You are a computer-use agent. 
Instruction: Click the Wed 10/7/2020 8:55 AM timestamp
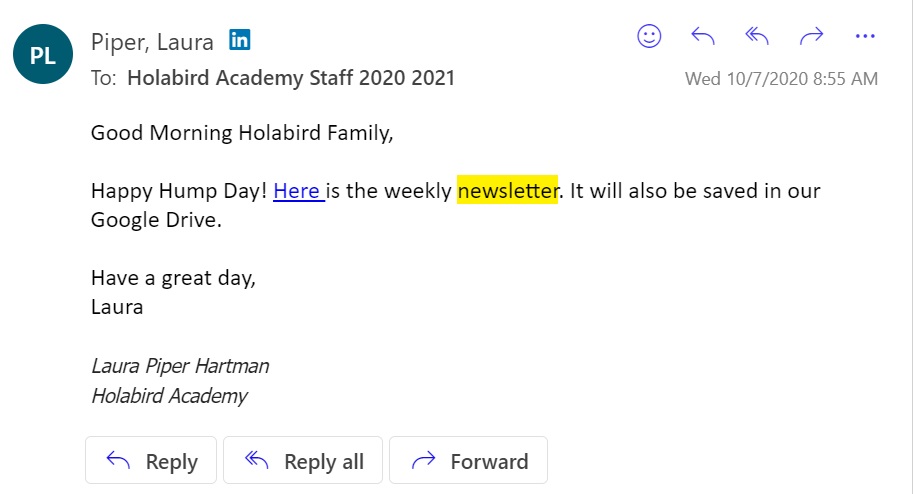coord(781,79)
